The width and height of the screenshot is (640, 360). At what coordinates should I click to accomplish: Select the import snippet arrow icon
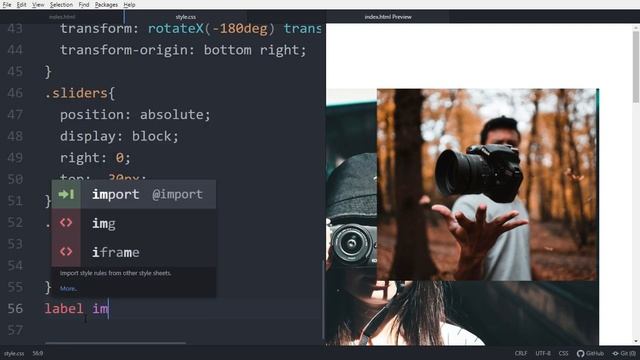point(66,194)
